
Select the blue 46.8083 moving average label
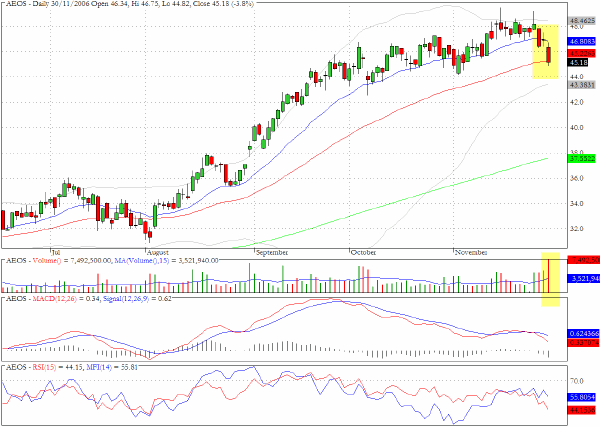pyautogui.click(x=582, y=41)
